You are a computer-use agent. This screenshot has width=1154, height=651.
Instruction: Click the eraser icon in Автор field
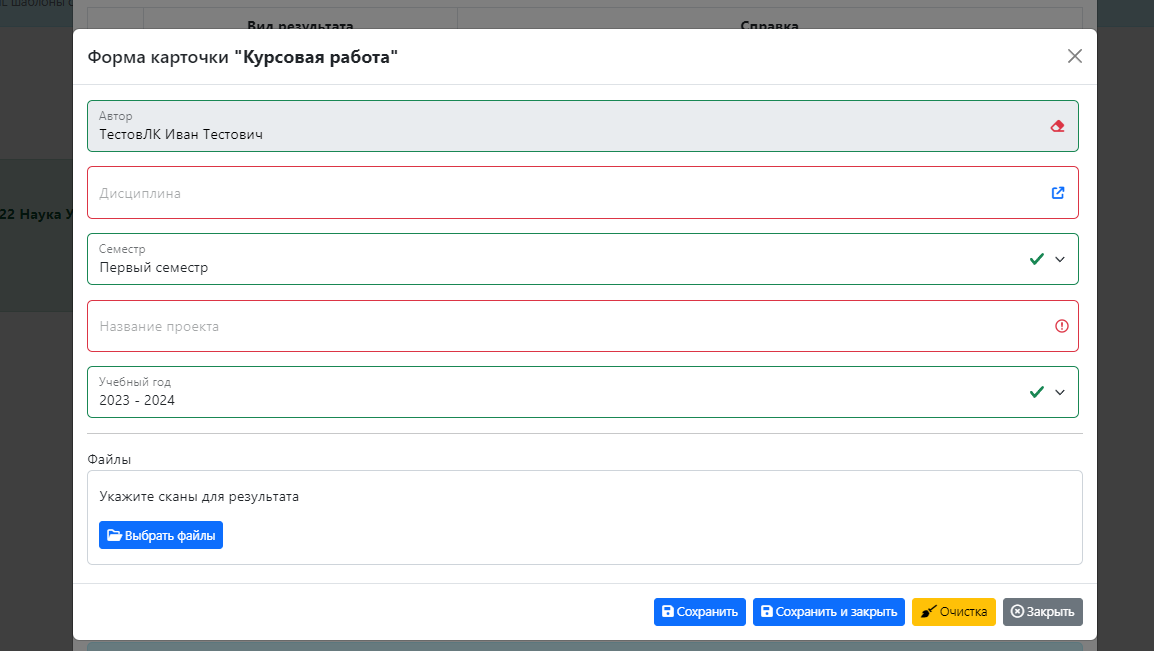click(1057, 126)
